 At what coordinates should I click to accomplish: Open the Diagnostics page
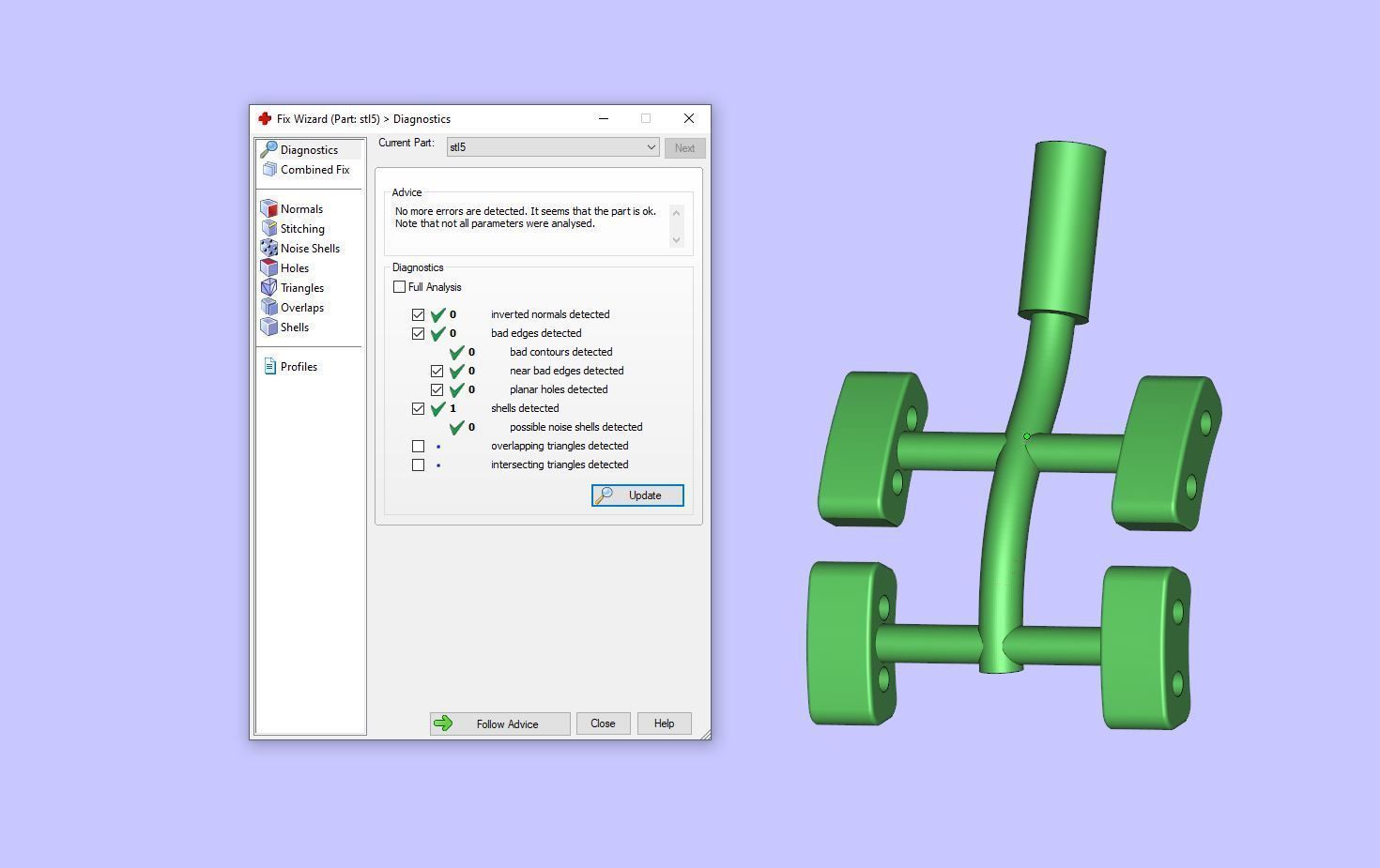[309, 150]
